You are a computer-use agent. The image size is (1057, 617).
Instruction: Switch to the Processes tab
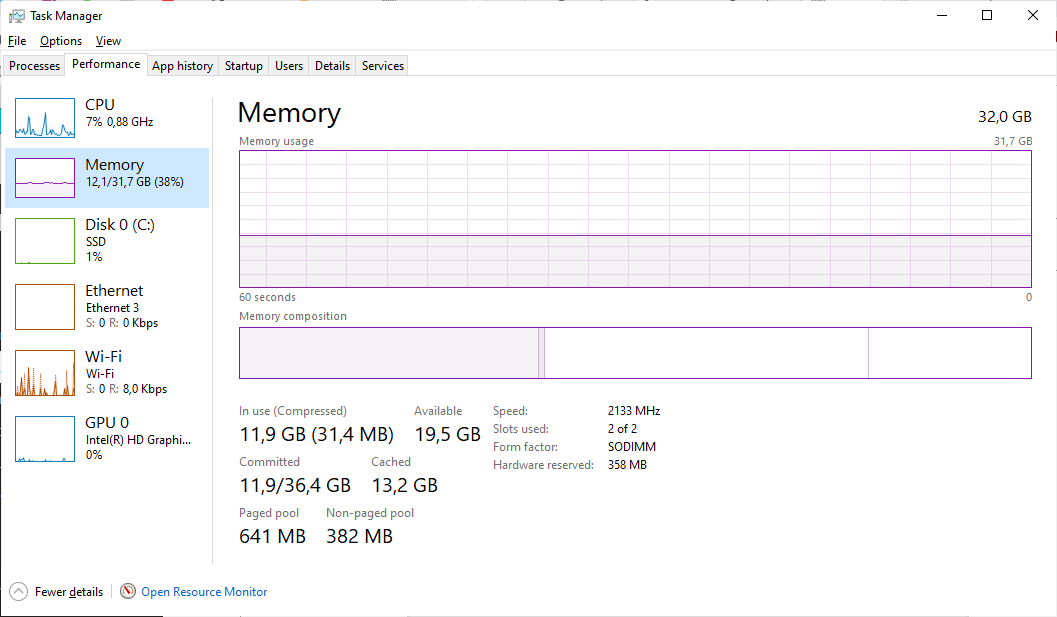click(35, 66)
